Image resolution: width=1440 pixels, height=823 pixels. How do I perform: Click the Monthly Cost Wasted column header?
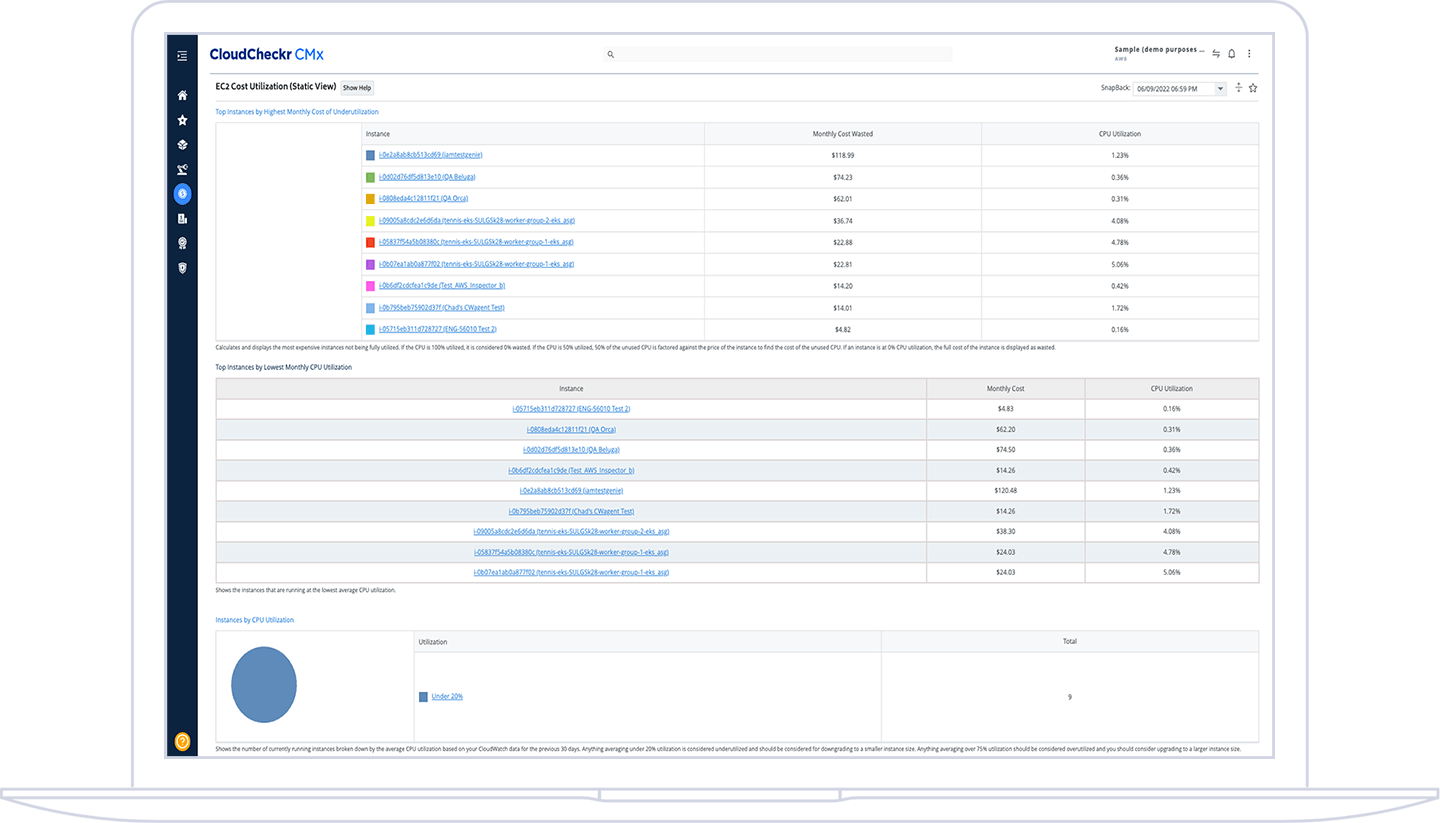[x=842, y=133]
